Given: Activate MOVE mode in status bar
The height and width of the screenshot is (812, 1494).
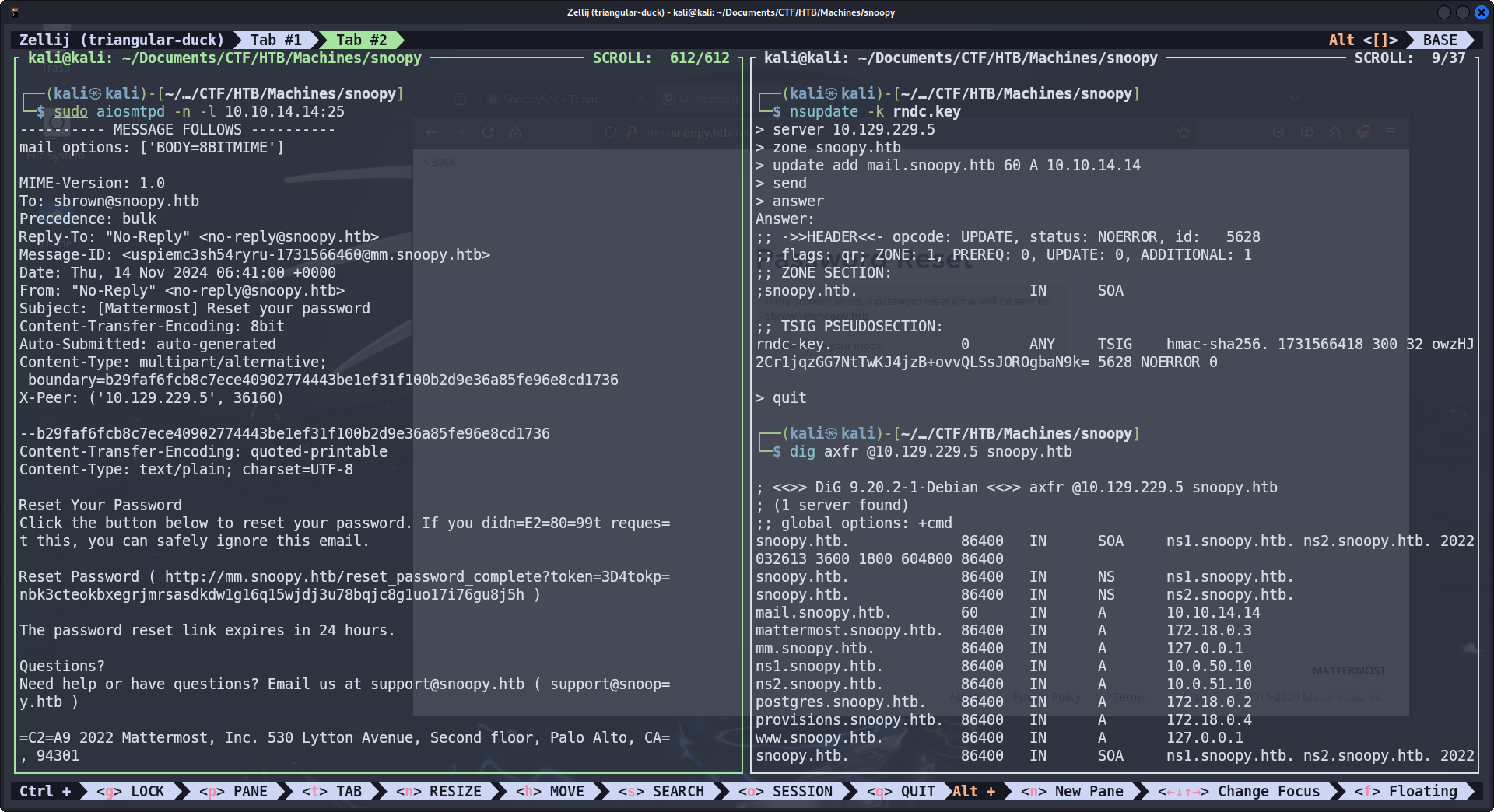Looking at the screenshot, I should [550, 791].
